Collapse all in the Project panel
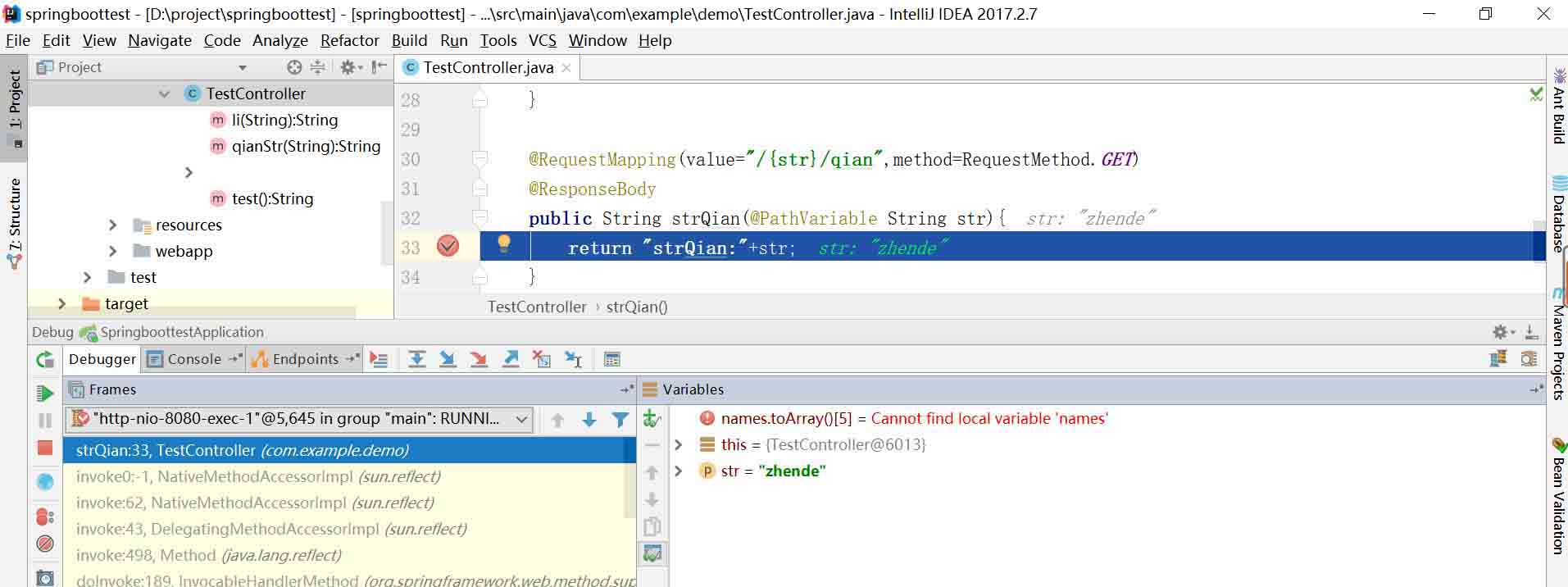This screenshot has height=587, width=1568. click(317, 67)
